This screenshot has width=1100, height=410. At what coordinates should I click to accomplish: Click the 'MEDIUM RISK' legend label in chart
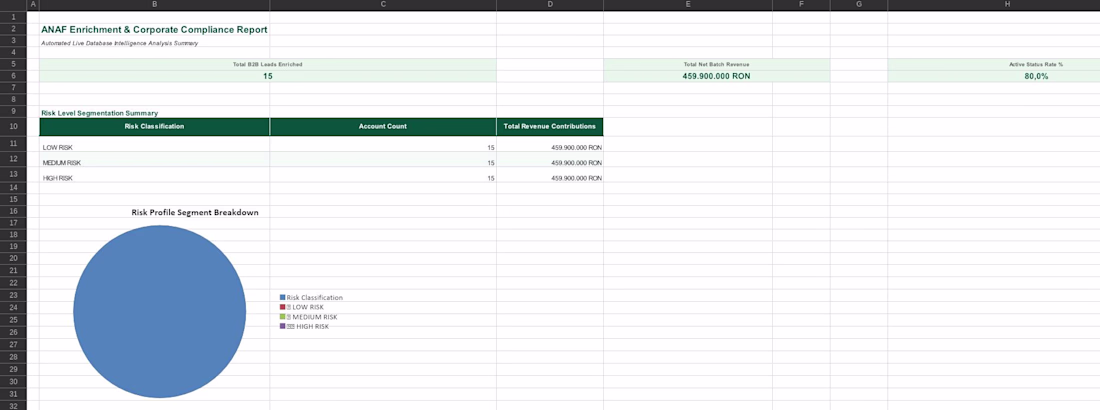pos(315,317)
